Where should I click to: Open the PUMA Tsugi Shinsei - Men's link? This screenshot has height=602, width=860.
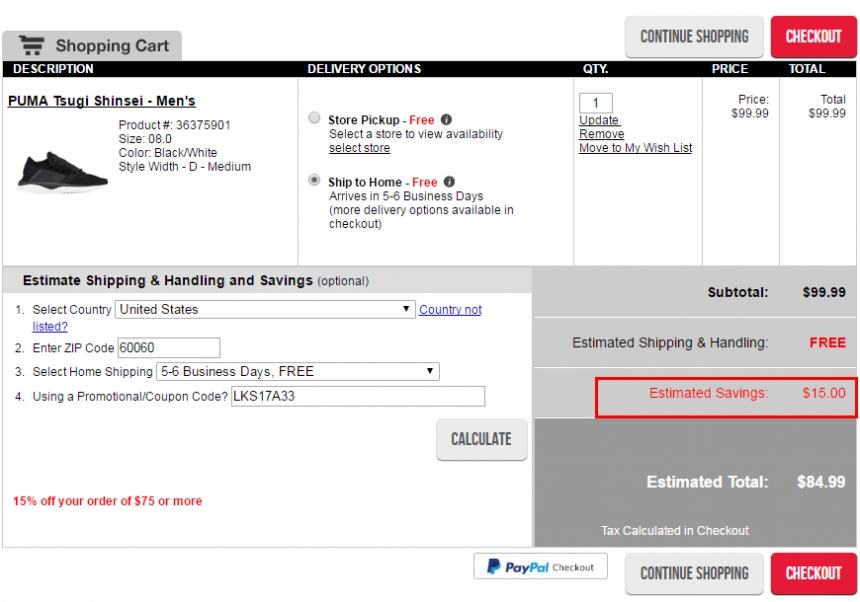tap(101, 101)
